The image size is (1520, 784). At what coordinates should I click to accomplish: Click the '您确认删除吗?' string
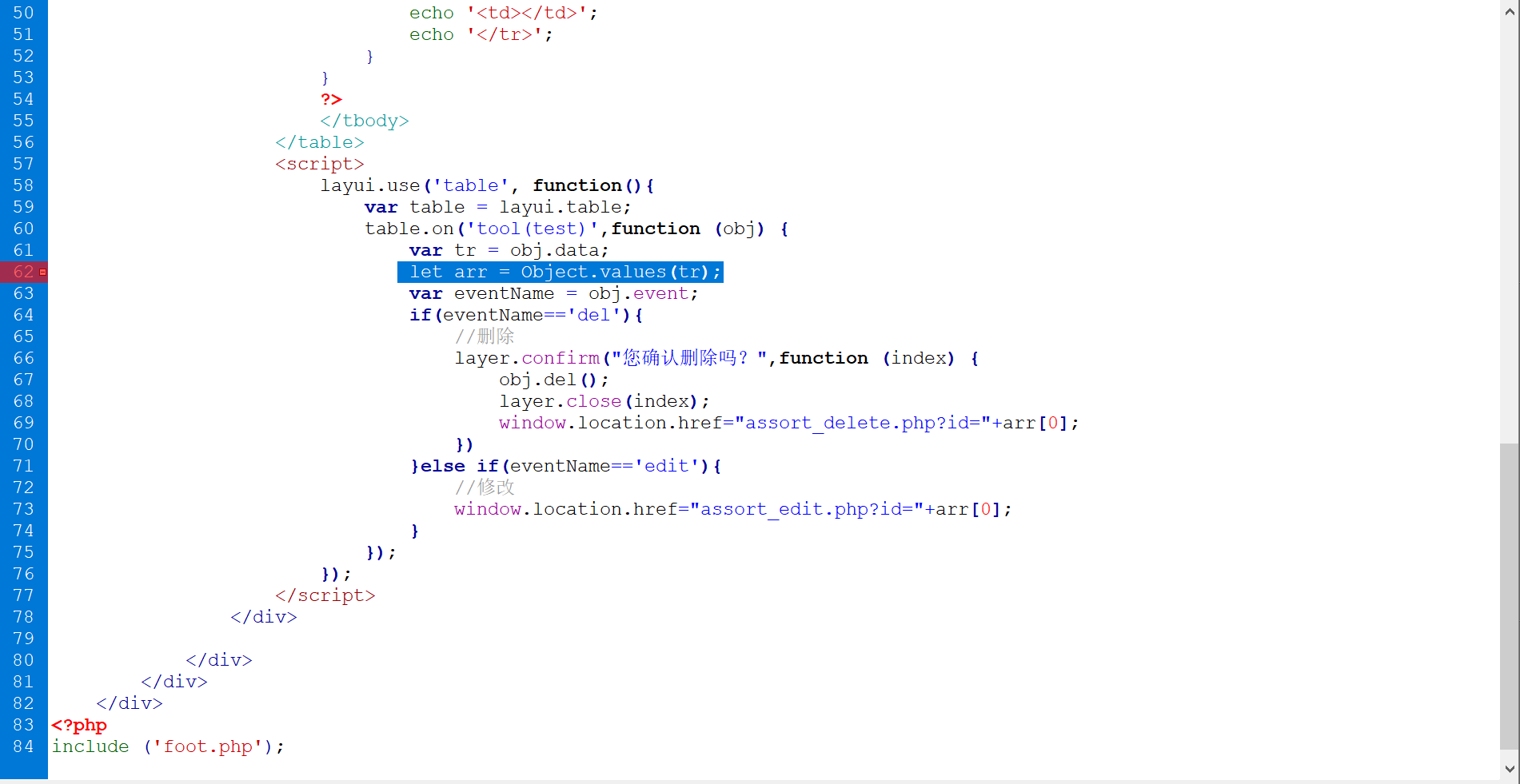coord(690,358)
